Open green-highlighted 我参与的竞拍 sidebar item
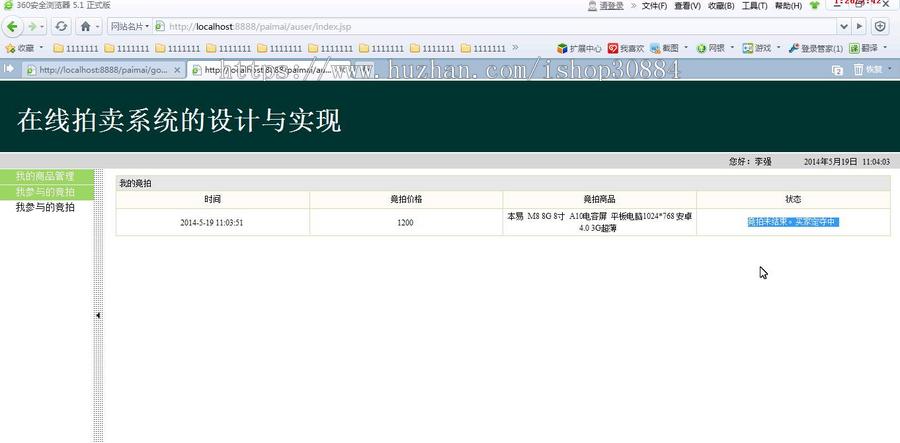Screen dimensions: 900x443 pos(45,192)
